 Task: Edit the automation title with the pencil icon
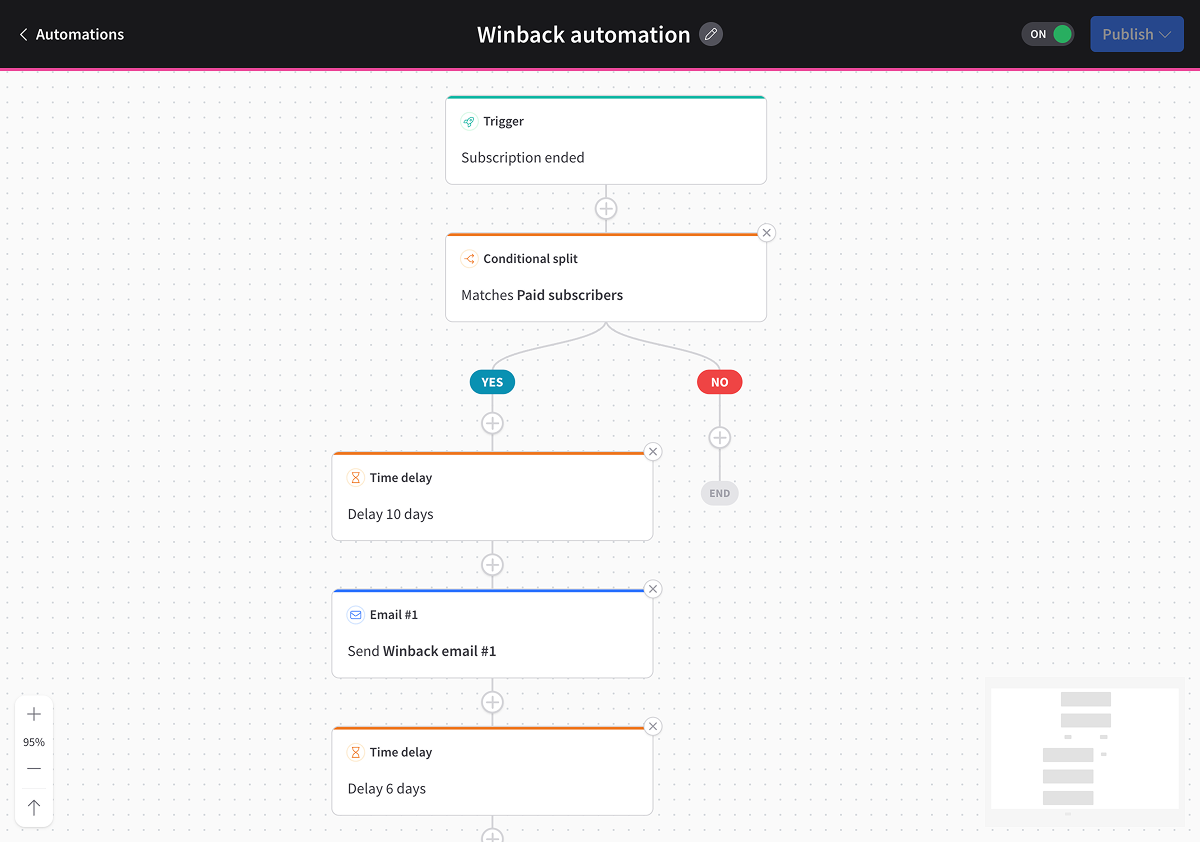pos(711,34)
